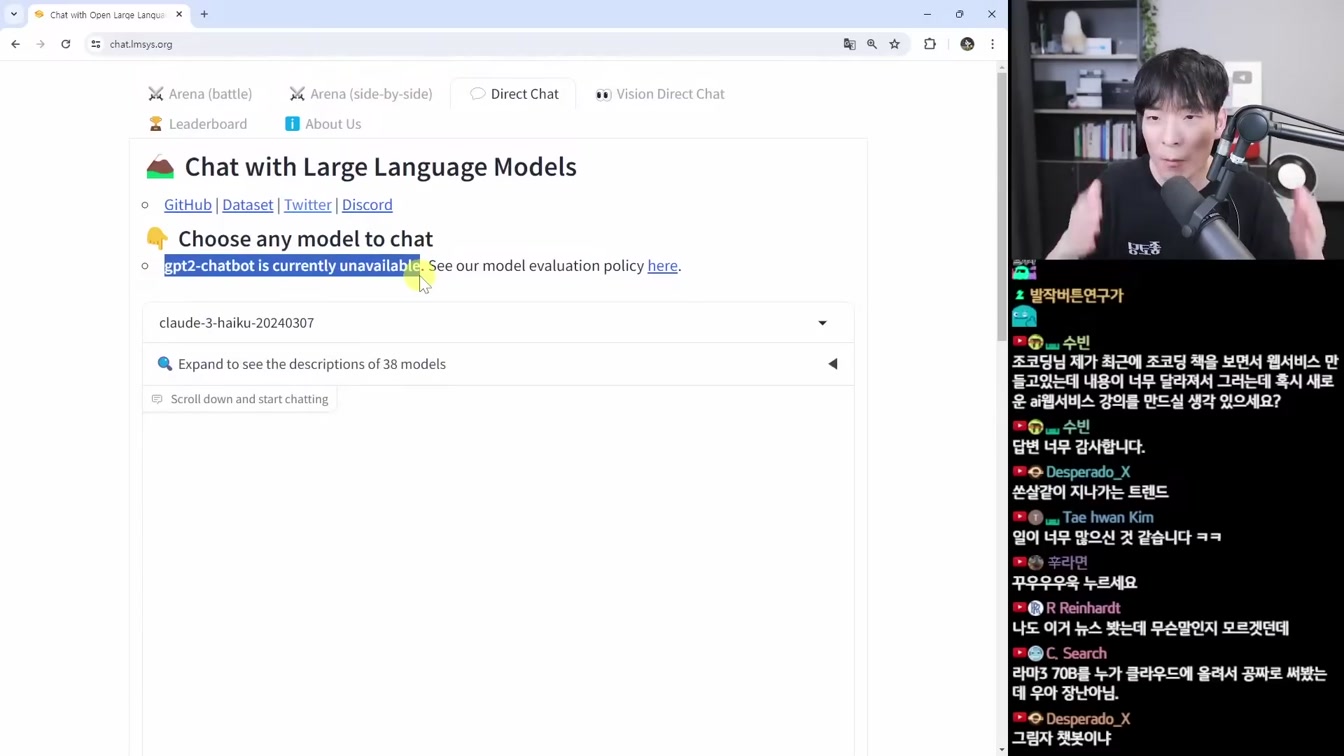
Task: Switch to Arena (battle) tab
Action: (200, 94)
